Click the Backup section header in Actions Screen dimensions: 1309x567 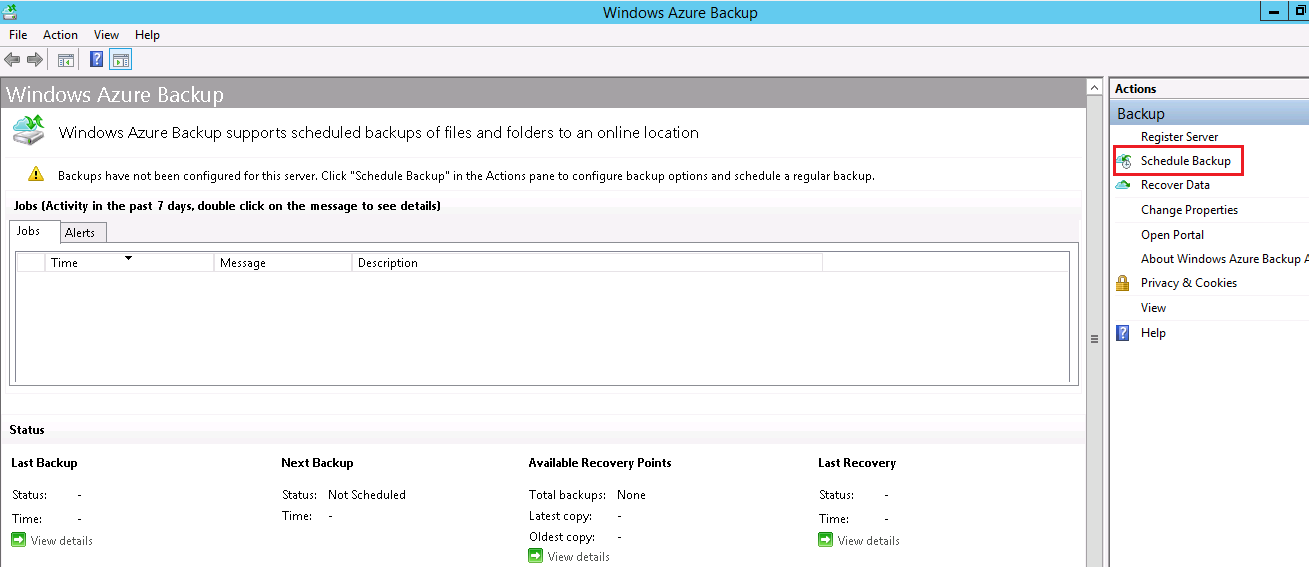coord(1210,114)
